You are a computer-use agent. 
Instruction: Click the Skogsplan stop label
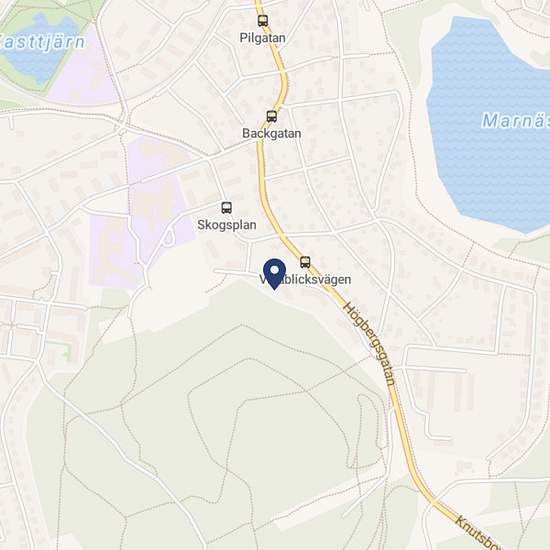tap(227, 225)
